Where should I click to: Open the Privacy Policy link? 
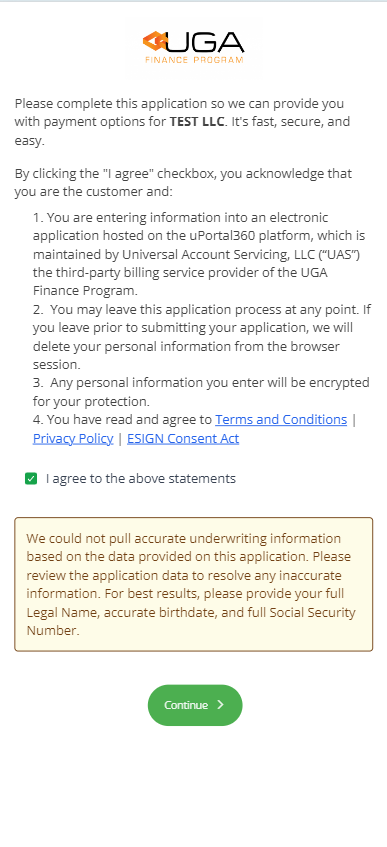pos(73,439)
